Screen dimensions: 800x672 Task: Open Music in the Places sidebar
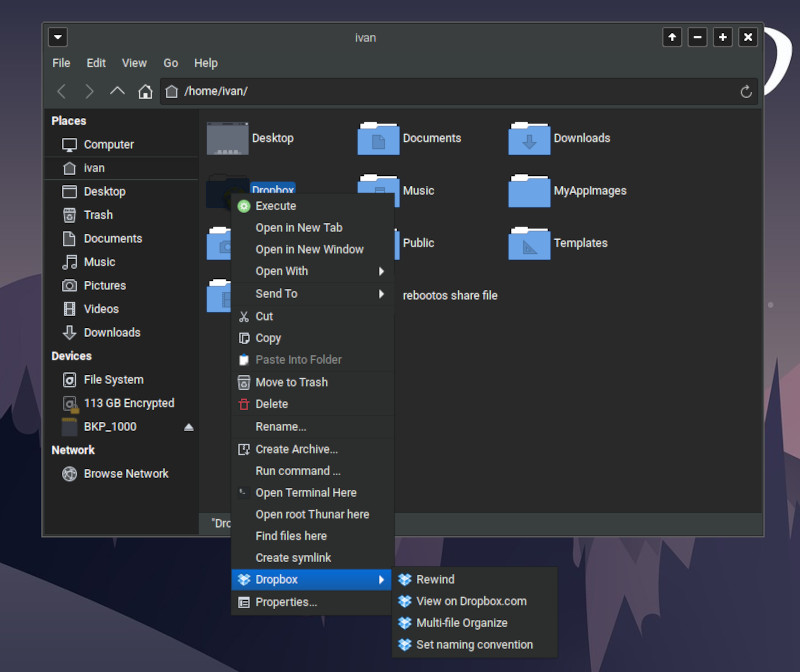(121, 262)
